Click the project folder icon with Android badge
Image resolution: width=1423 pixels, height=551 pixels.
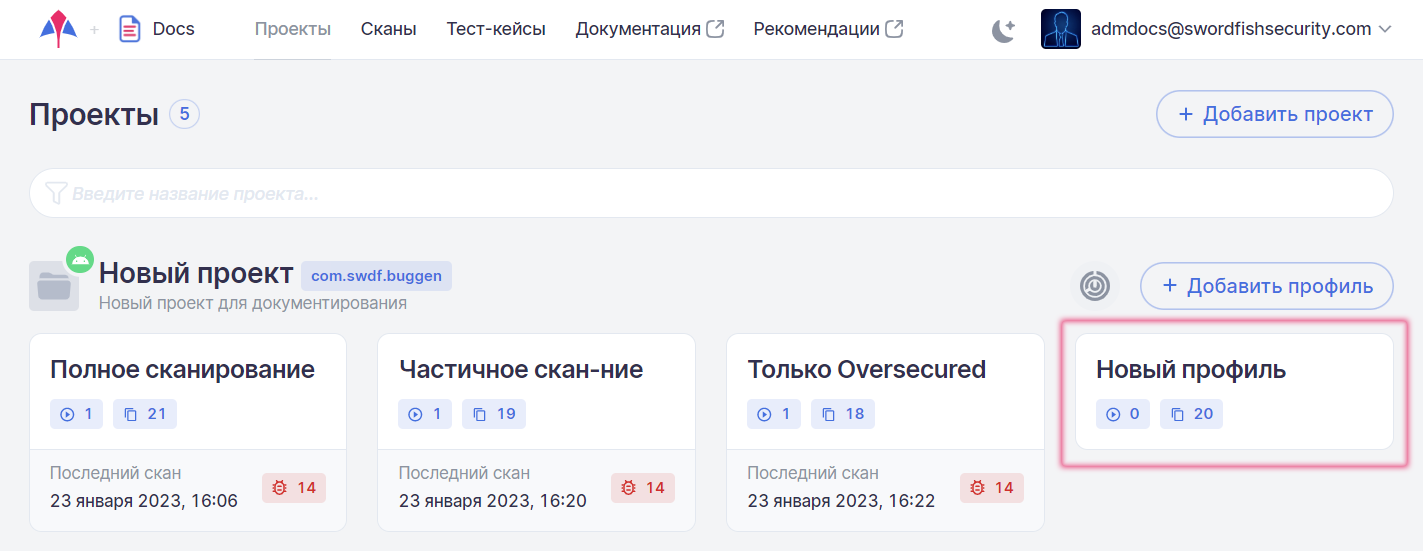(x=55, y=285)
